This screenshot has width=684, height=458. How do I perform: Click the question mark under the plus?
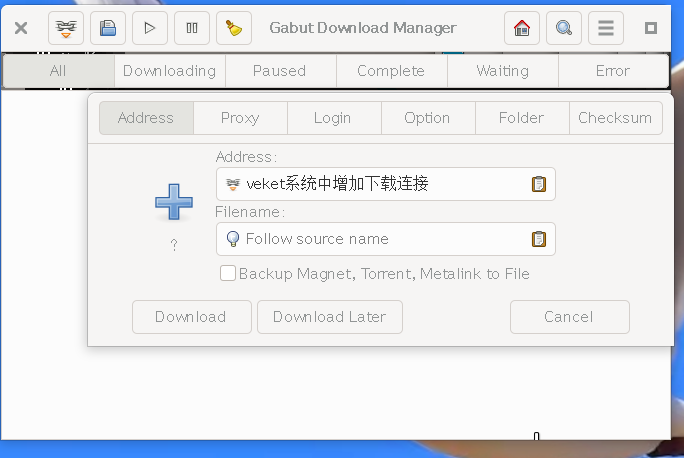point(174,245)
